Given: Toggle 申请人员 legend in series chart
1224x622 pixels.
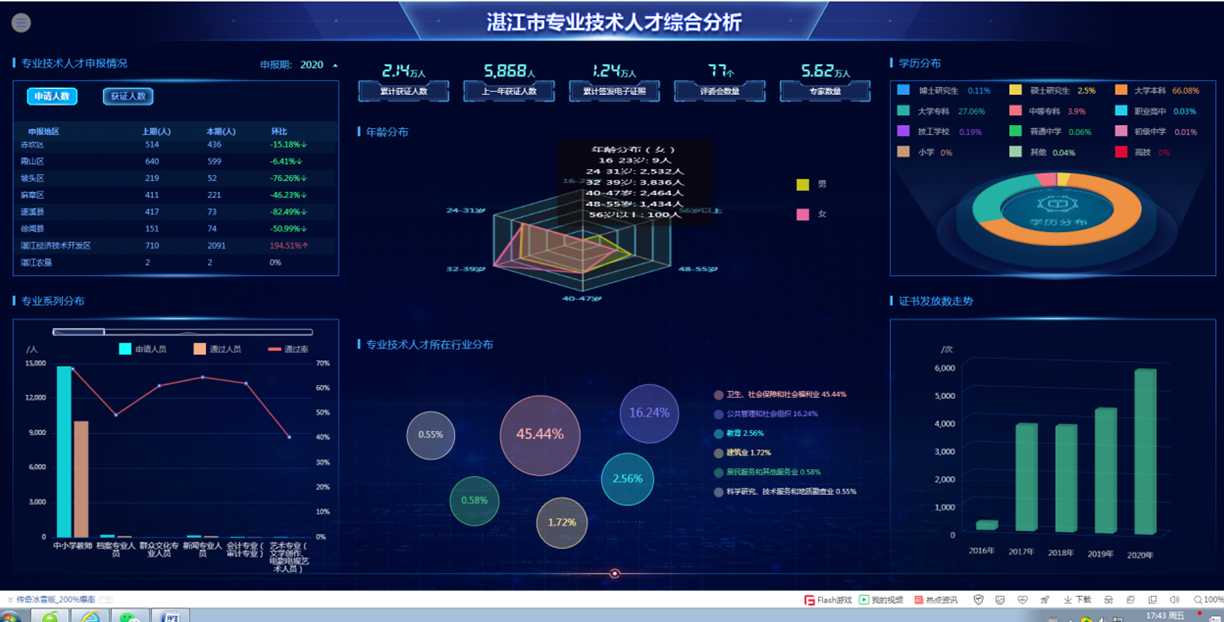Looking at the screenshot, I should (143, 349).
